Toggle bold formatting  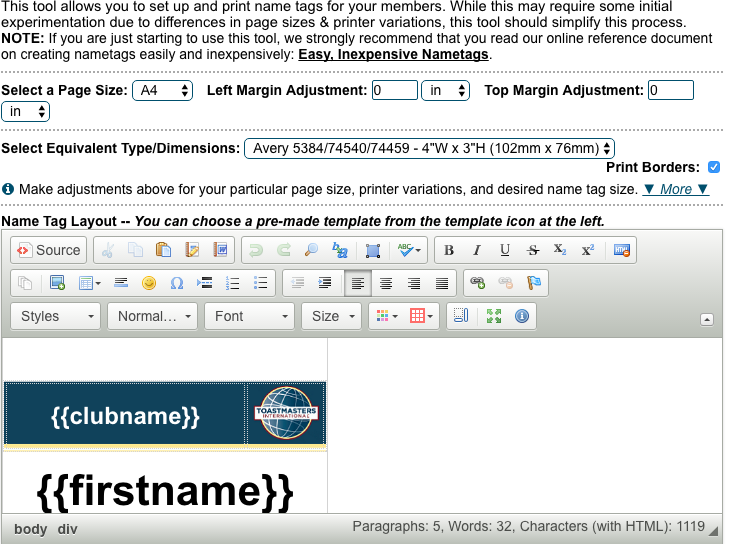[449, 250]
